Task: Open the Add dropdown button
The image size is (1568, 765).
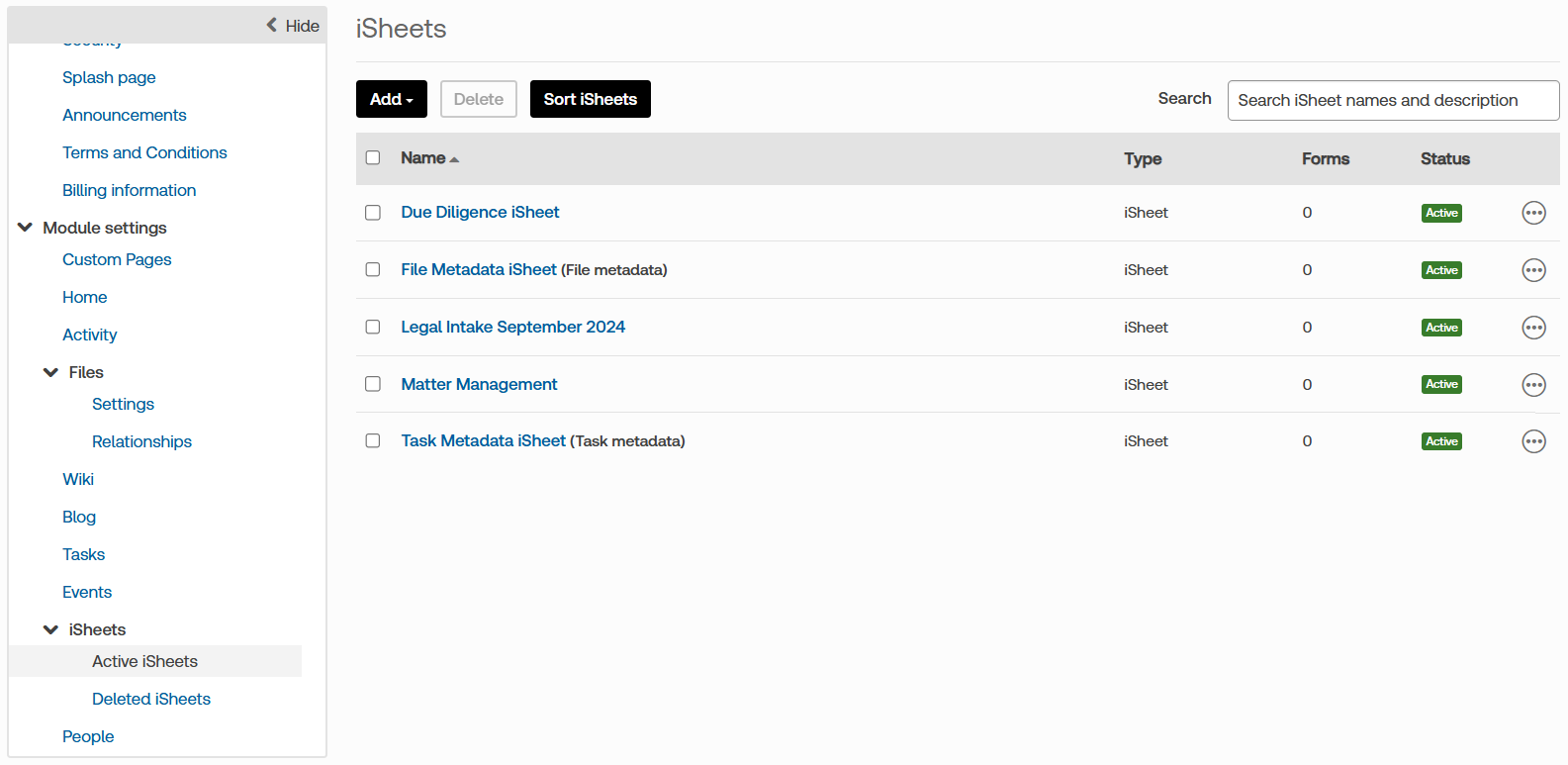Action: [392, 99]
